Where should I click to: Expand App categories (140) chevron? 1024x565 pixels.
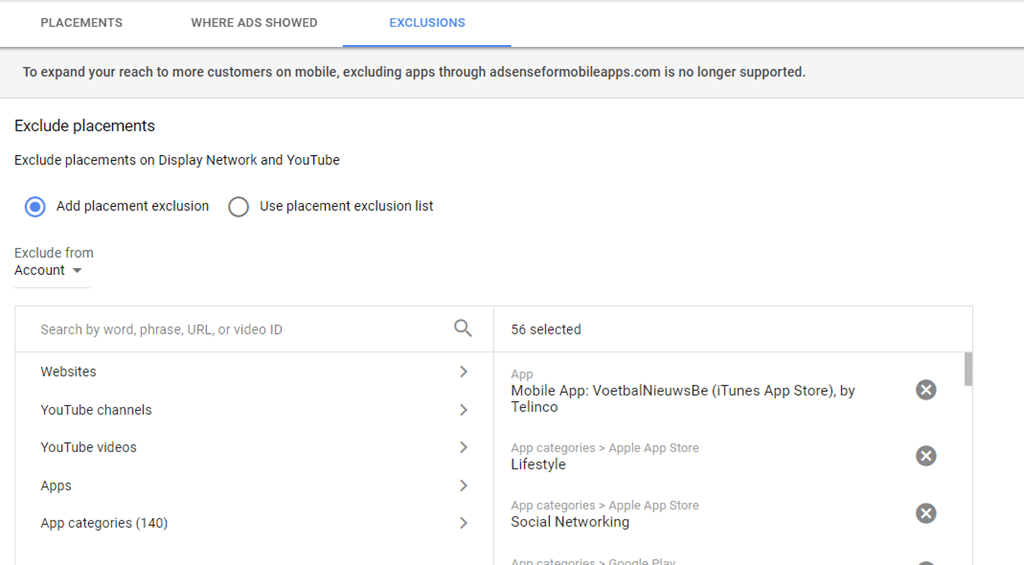point(463,523)
